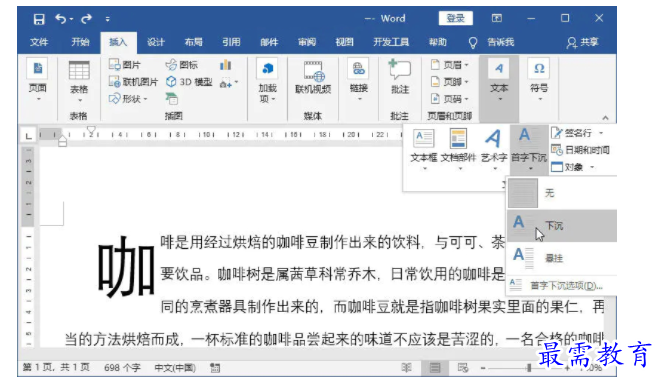660x386 pixels.
Task: Open the 形状 shapes dropdown
Action: (128, 98)
